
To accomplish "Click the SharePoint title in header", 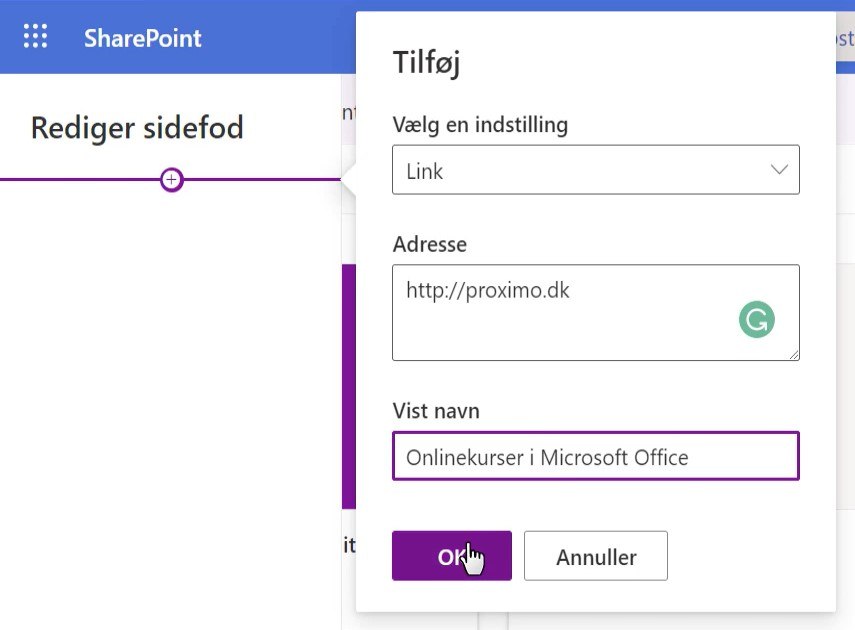I will pos(142,38).
